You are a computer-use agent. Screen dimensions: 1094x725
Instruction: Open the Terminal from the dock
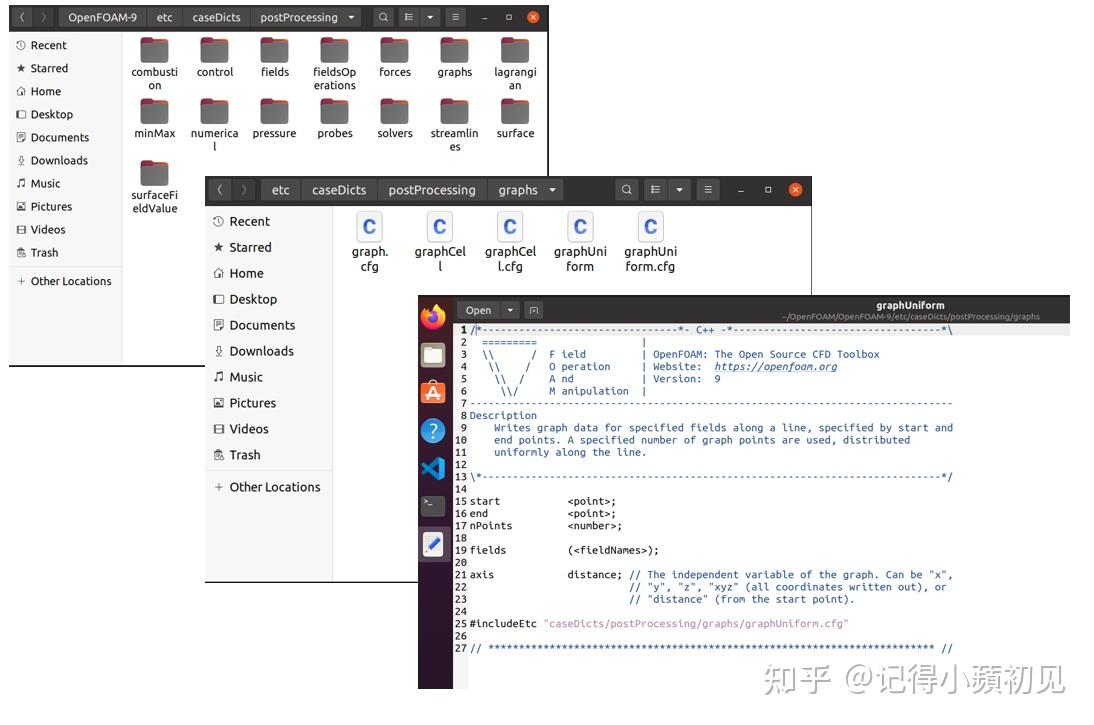433,506
